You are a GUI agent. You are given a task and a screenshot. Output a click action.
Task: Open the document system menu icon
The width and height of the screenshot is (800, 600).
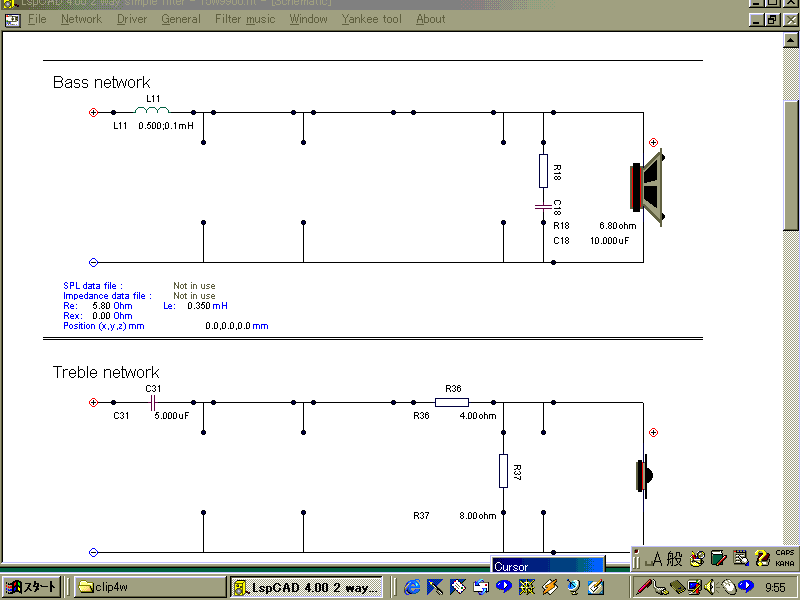pos(12,19)
